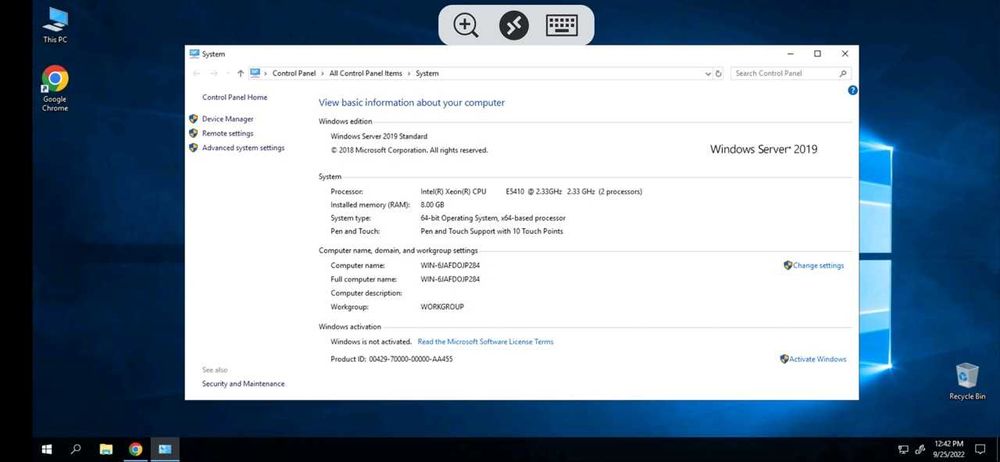Click the View basic information heading

pyautogui.click(x=411, y=103)
